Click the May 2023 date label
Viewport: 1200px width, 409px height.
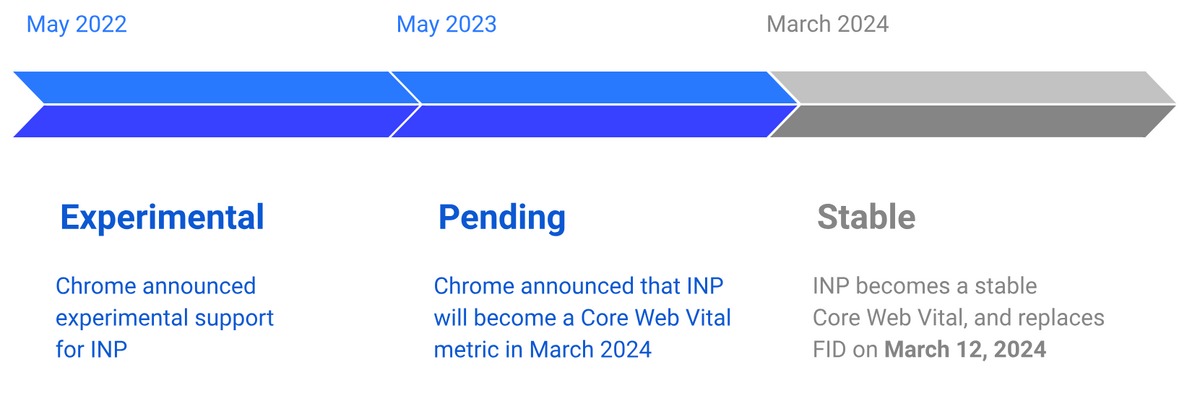[446, 25]
